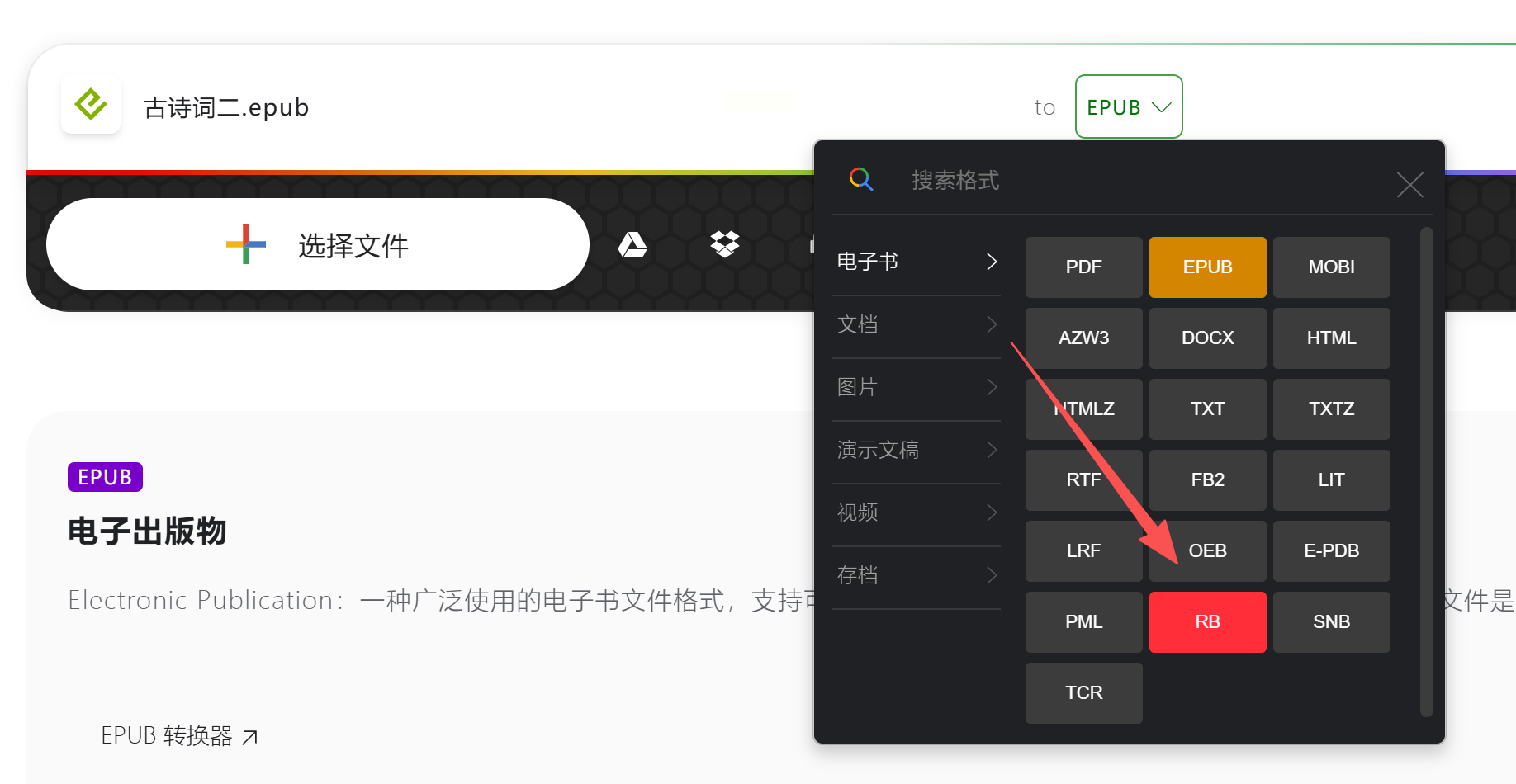Select TCR format
The width and height of the screenshot is (1516, 784).
pyautogui.click(x=1084, y=693)
